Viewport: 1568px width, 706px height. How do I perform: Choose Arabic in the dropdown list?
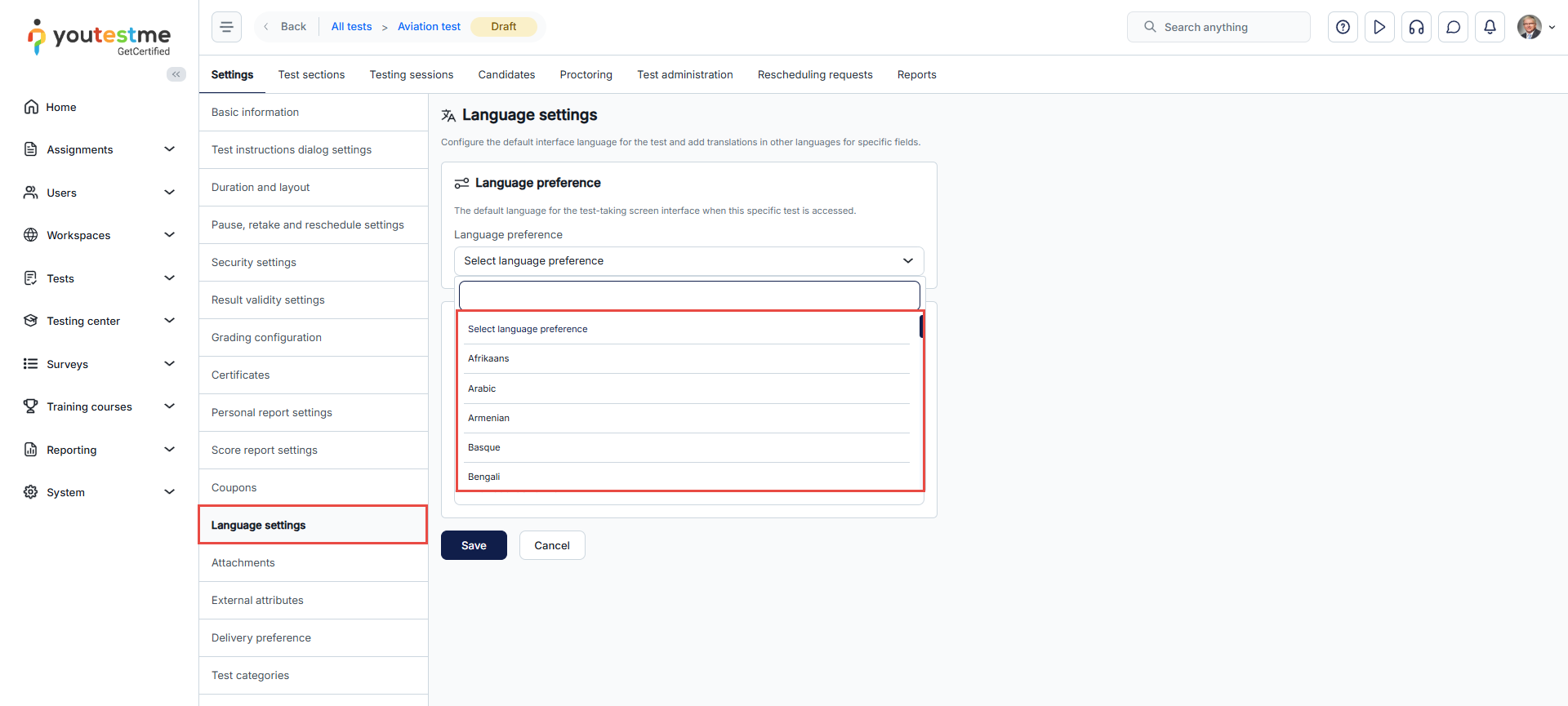687,389
